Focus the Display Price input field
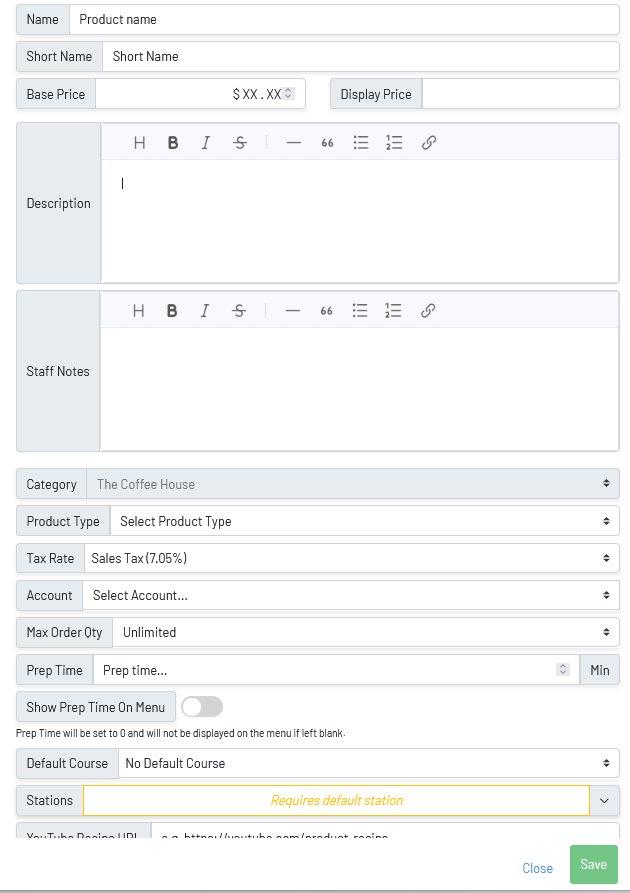Viewport: 630px width, 893px height. [520, 94]
